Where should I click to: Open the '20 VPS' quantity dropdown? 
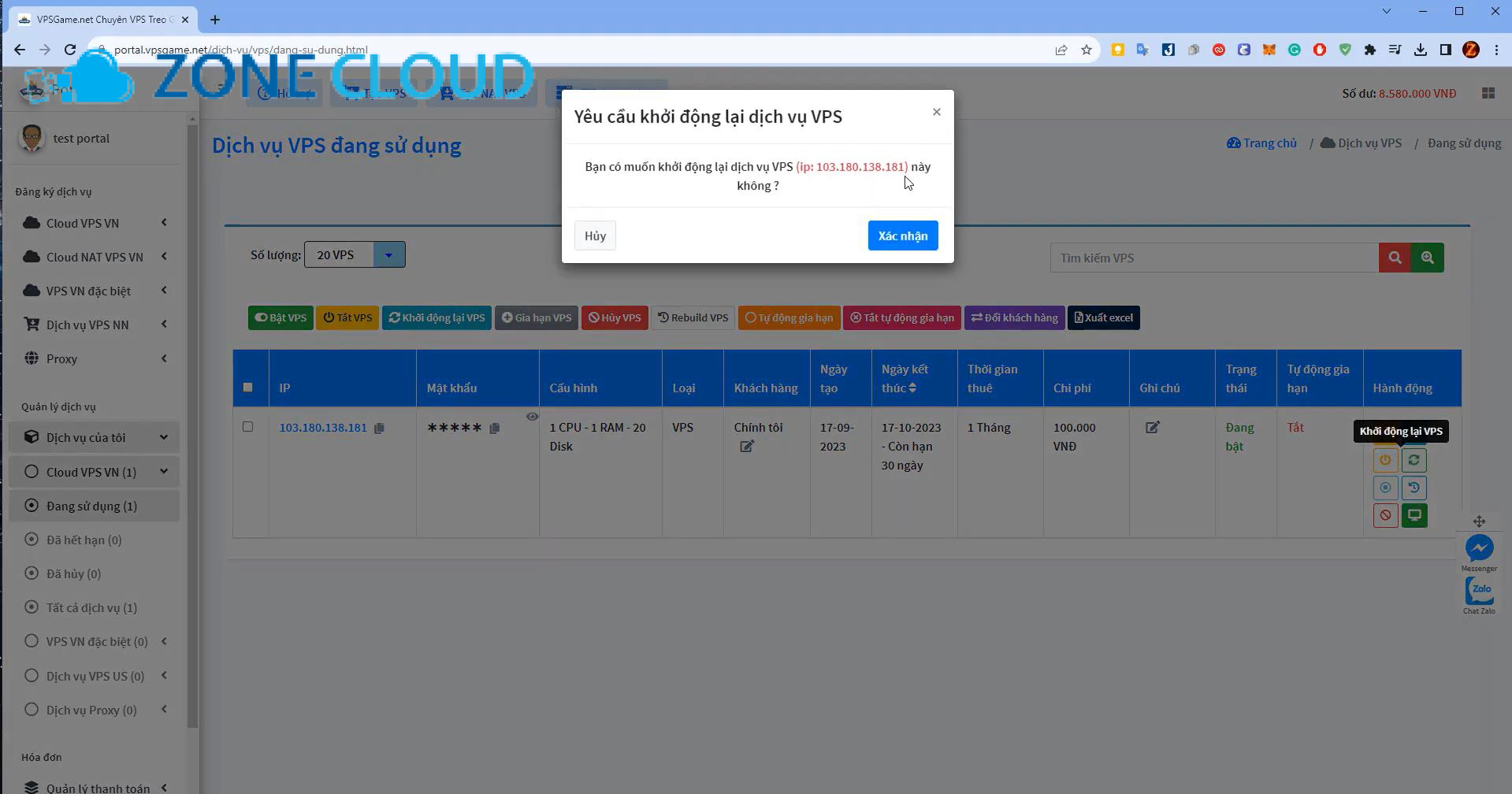pyautogui.click(x=354, y=254)
